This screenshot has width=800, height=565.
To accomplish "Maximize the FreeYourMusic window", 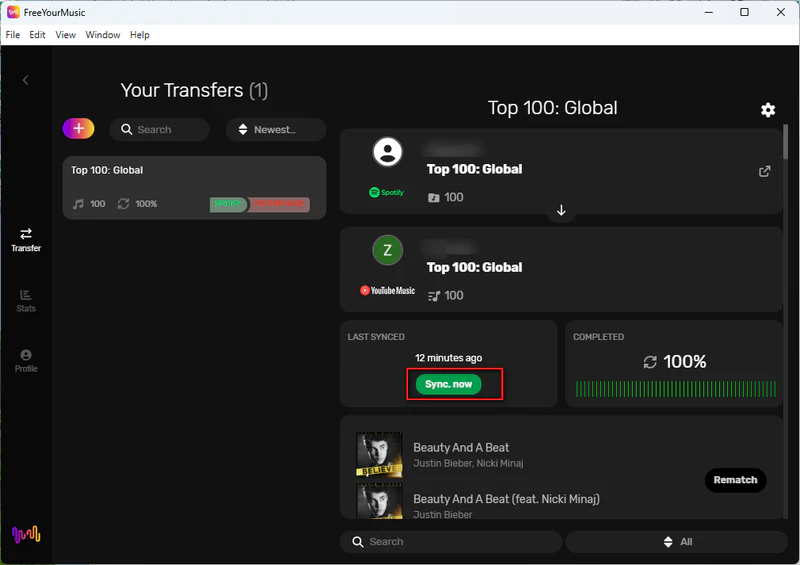I will (744, 12).
